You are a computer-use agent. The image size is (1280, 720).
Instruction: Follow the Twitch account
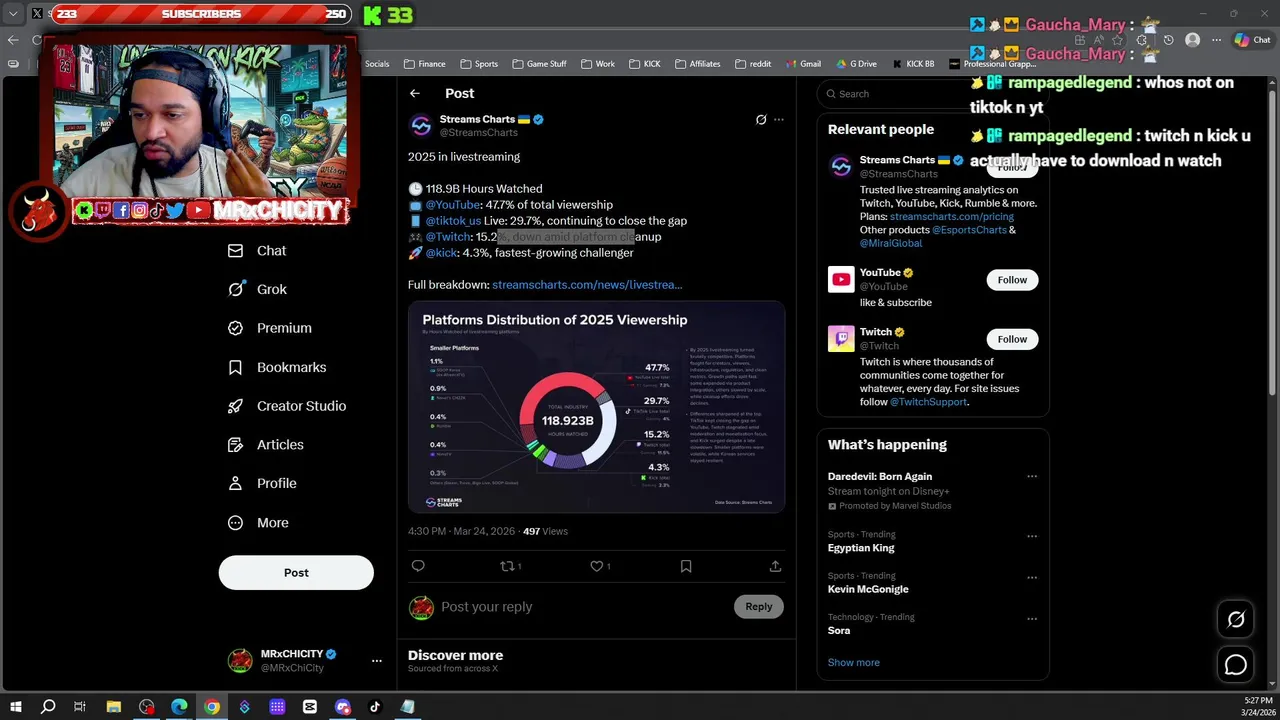1012,339
